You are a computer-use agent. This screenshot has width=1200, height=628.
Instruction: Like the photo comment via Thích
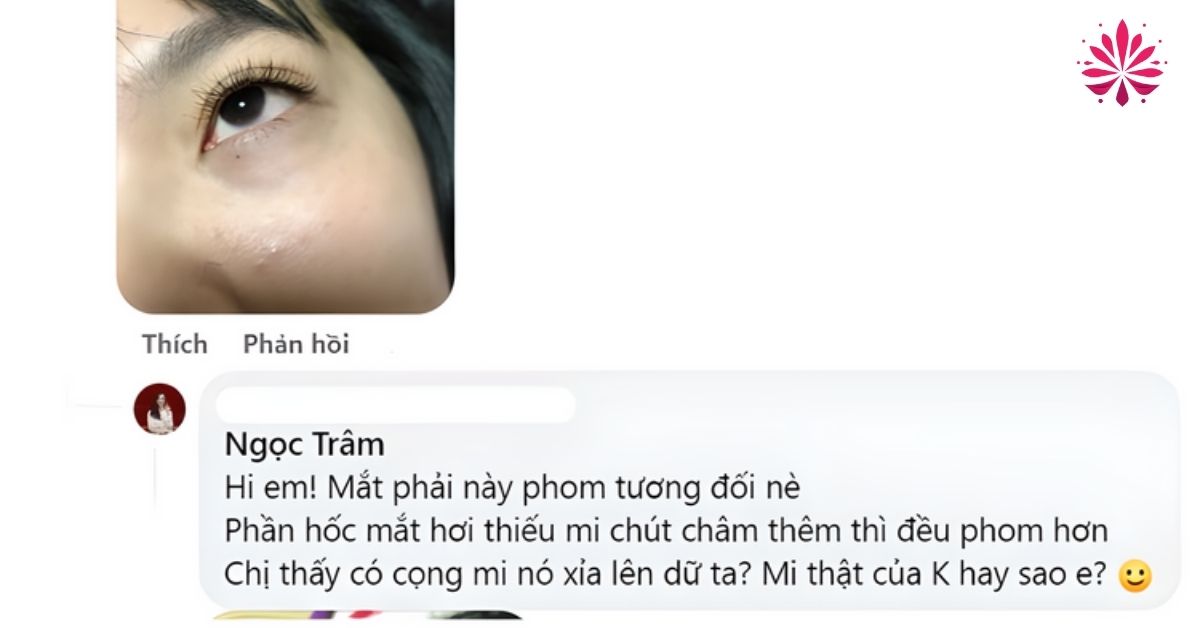pos(175,344)
